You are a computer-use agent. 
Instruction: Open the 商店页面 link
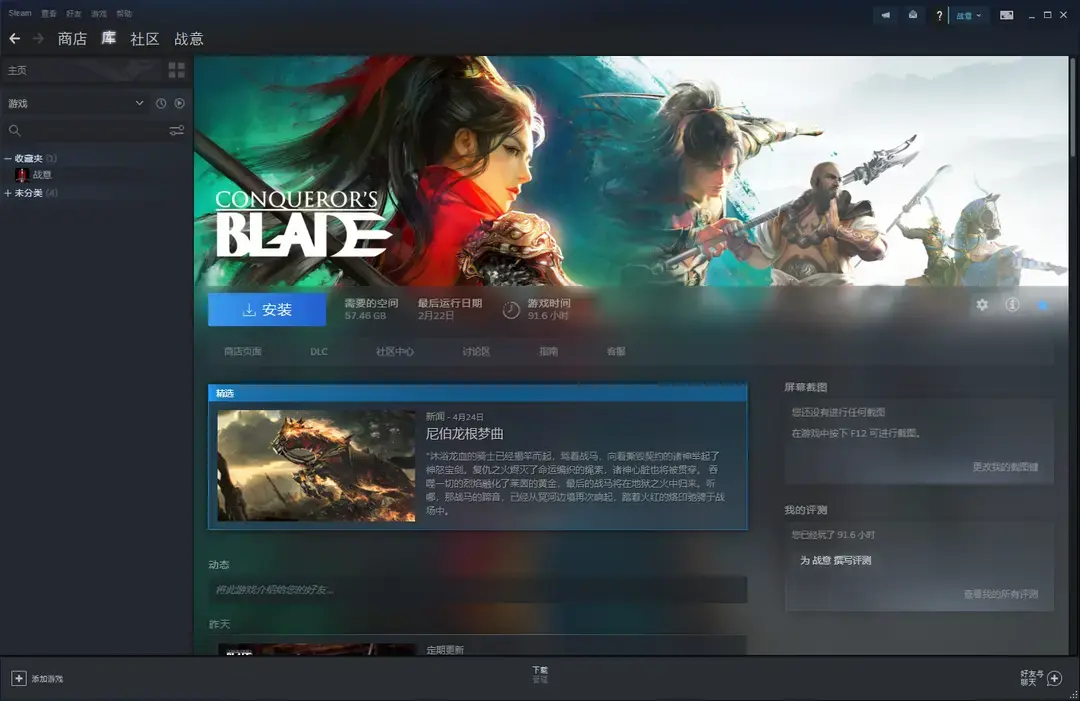pos(243,351)
